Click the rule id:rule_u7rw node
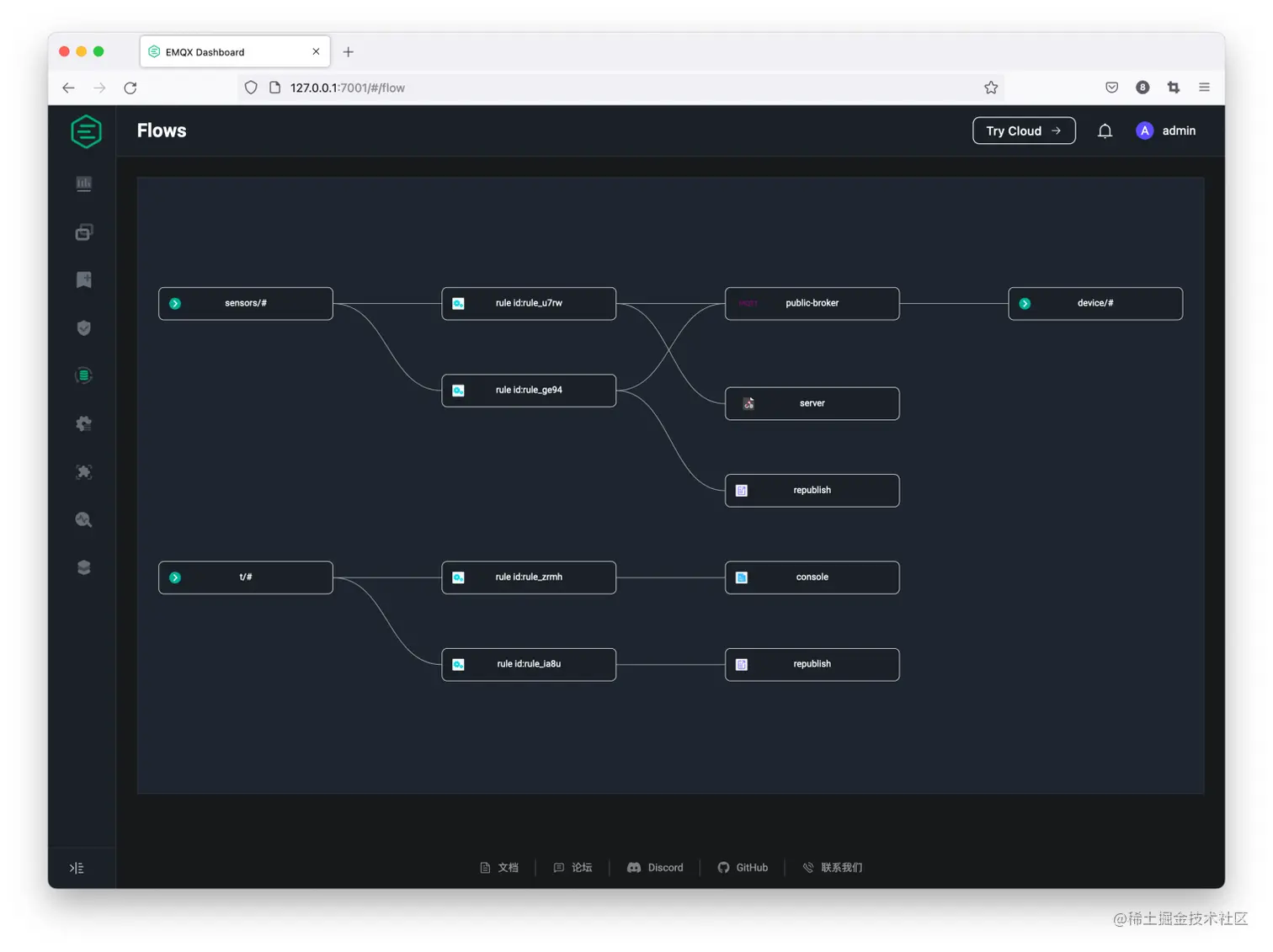The width and height of the screenshot is (1273, 952). [529, 303]
